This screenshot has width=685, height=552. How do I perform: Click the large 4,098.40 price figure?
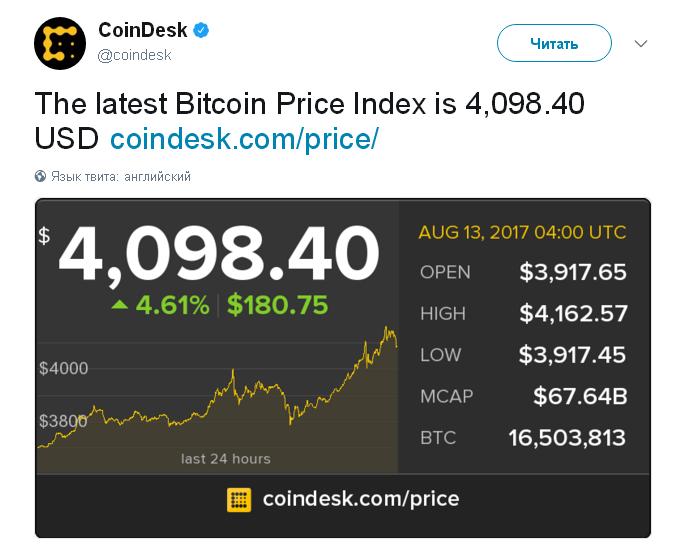[219, 252]
